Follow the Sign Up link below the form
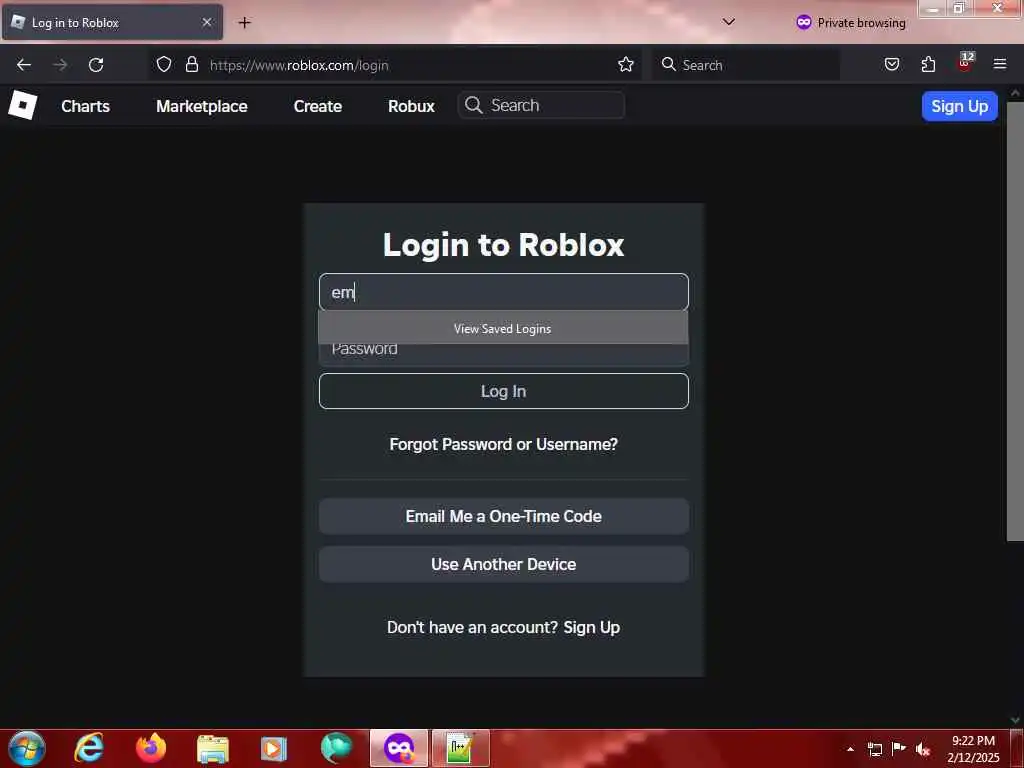 click(592, 628)
